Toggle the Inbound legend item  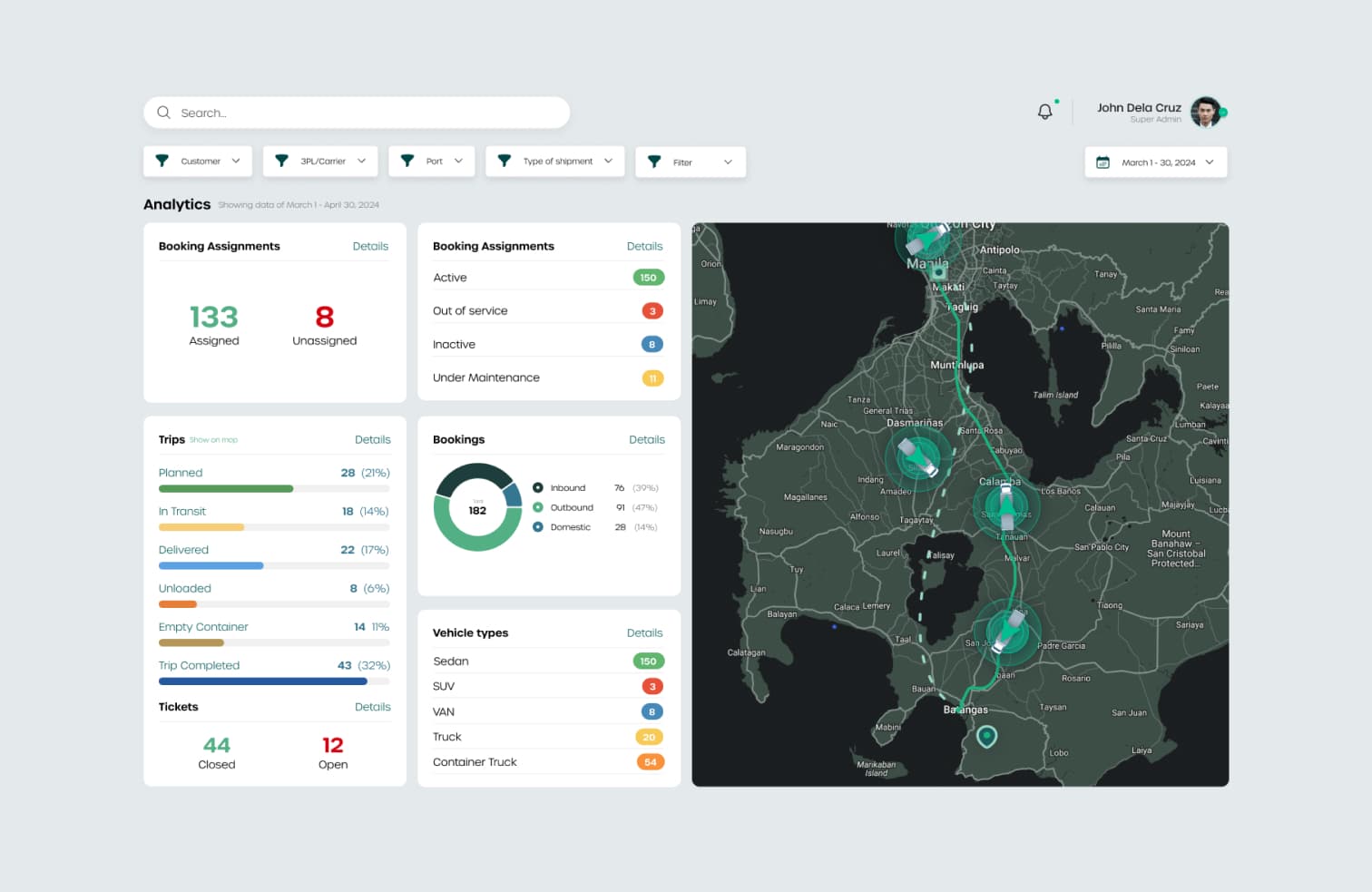pos(562,488)
